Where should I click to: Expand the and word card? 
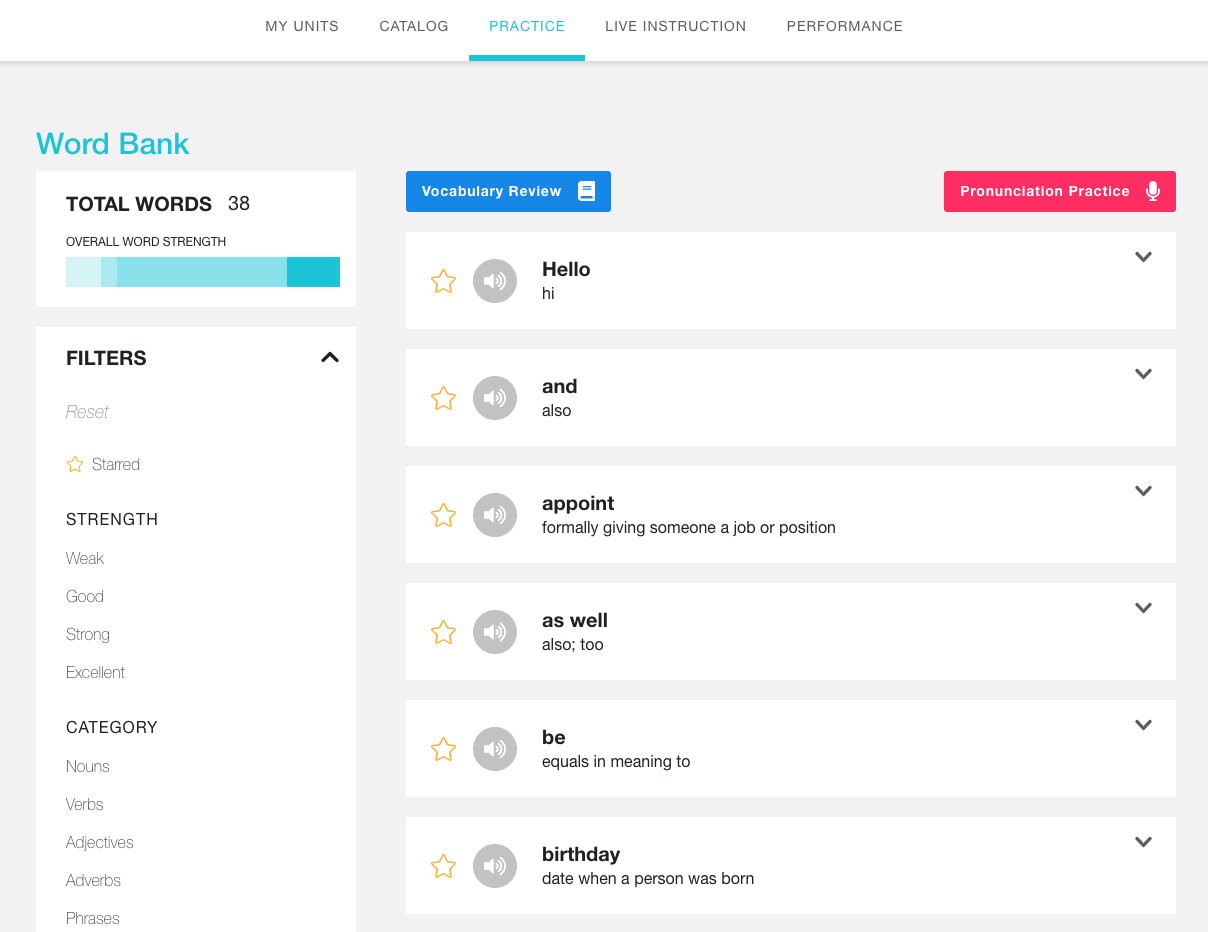tap(1144, 374)
